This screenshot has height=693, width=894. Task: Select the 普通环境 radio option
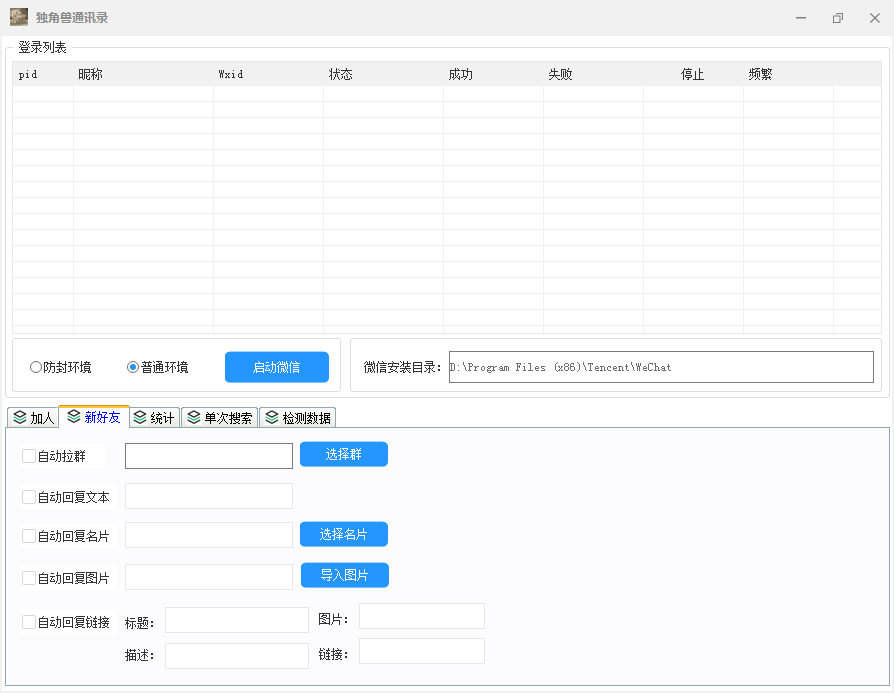point(133,367)
